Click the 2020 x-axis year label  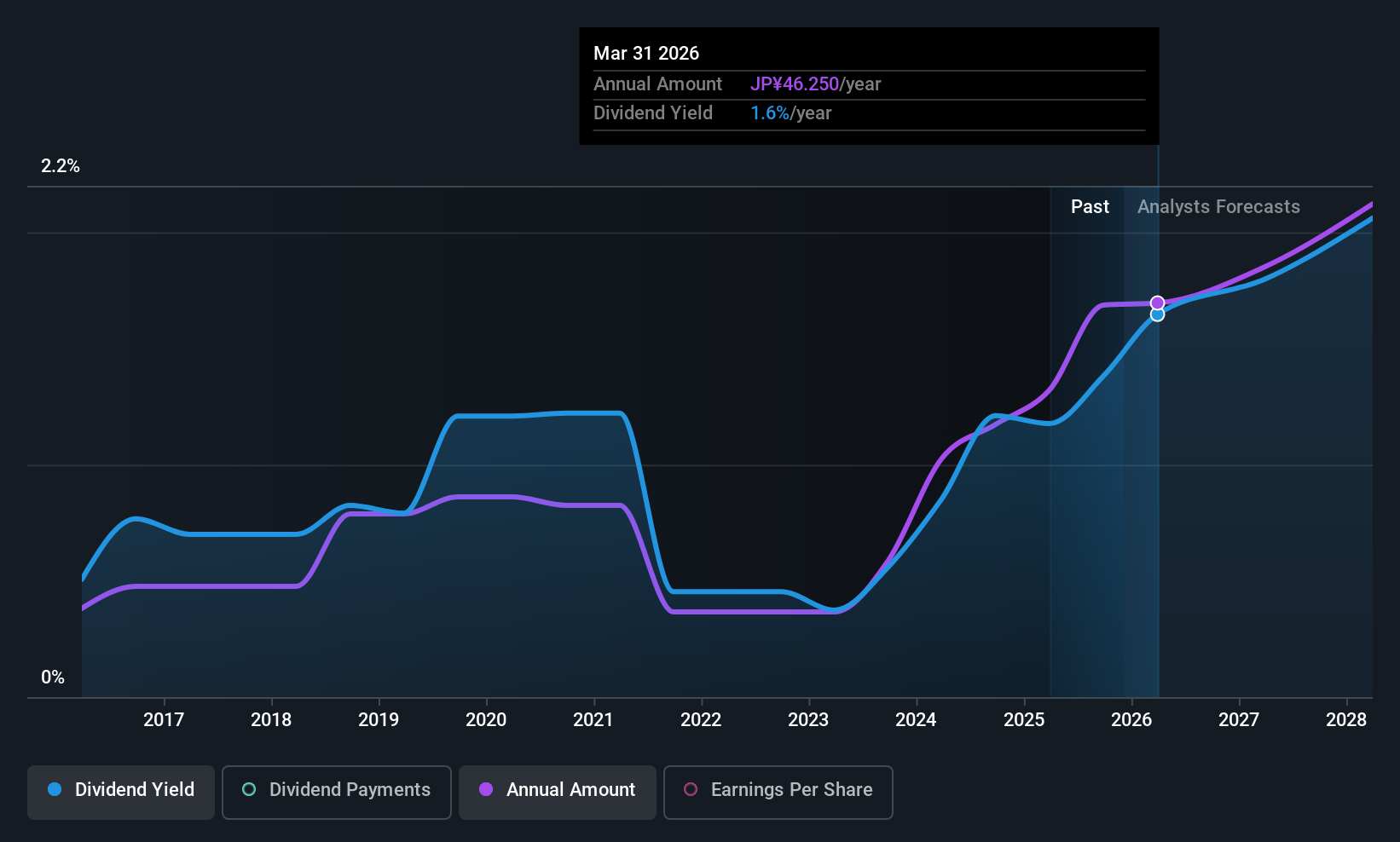(486, 720)
